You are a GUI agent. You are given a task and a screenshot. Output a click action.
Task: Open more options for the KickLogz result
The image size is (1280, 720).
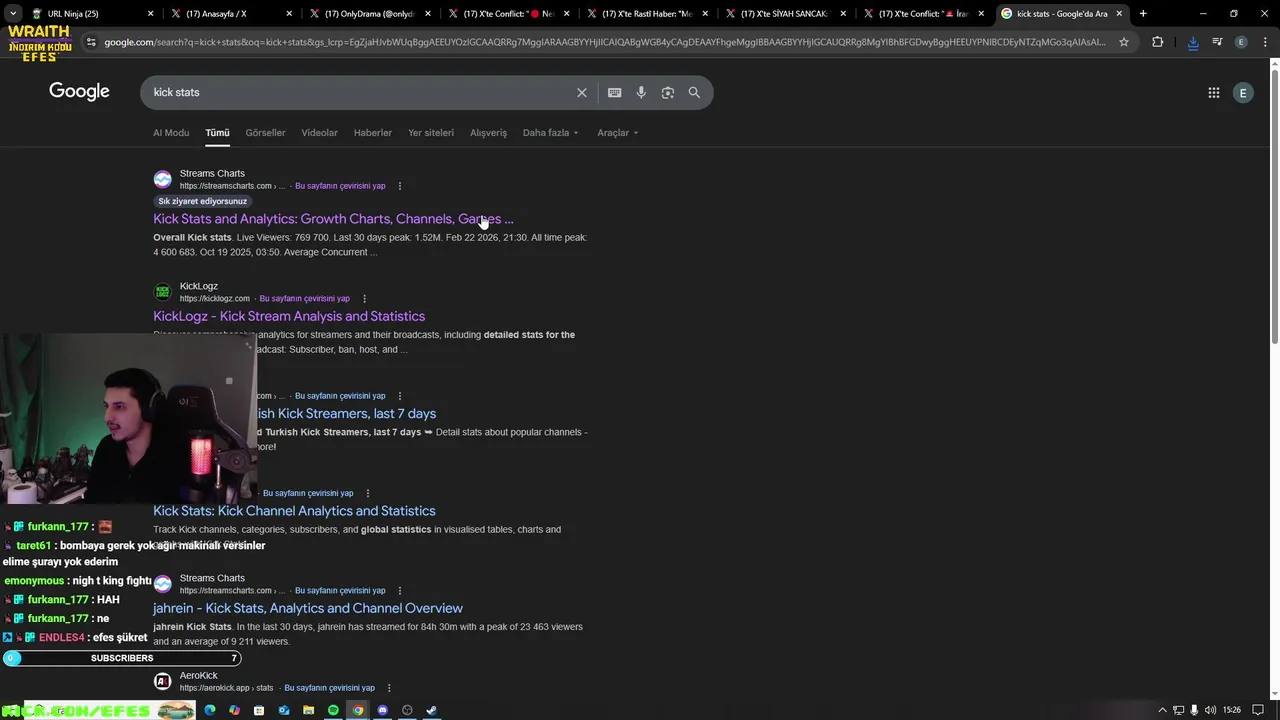364,299
